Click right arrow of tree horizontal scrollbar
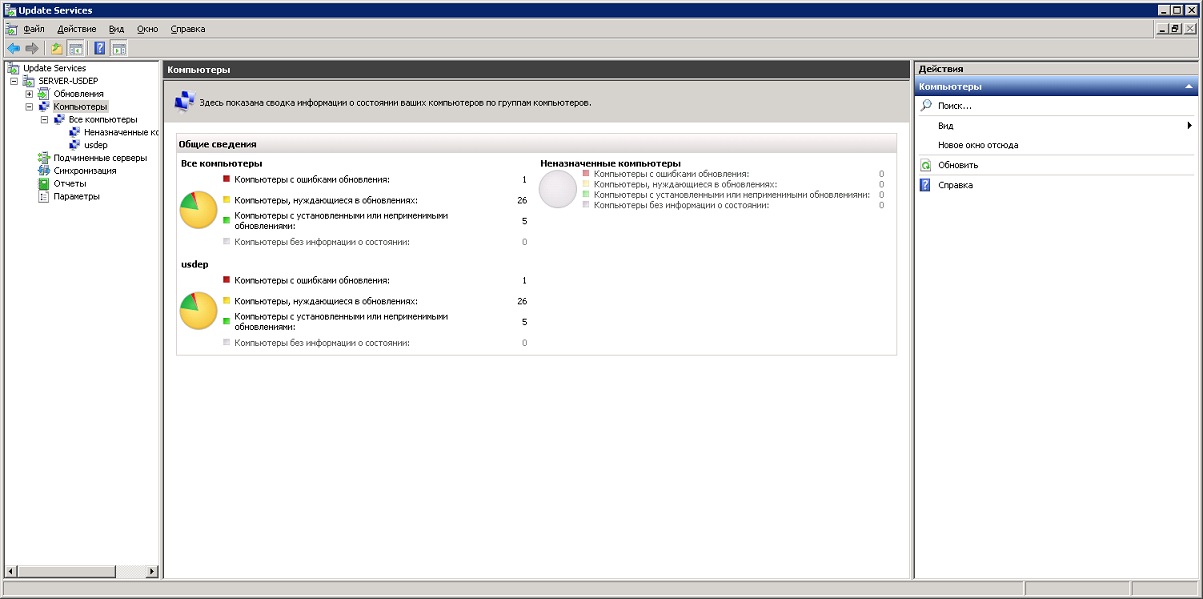This screenshot has width=1203, height=599. 153,571
